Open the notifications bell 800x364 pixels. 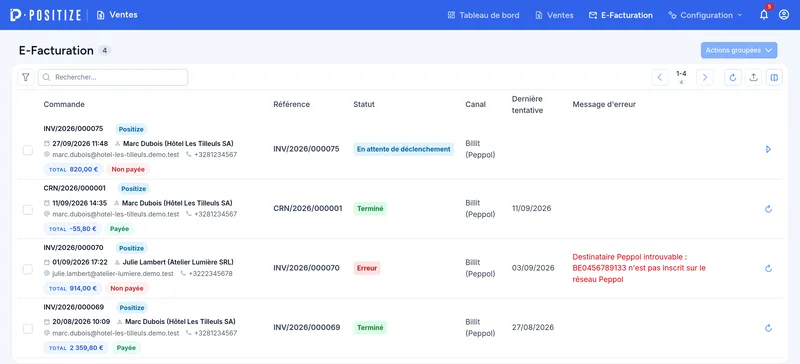pyautogui.click(x=764, y=15)
